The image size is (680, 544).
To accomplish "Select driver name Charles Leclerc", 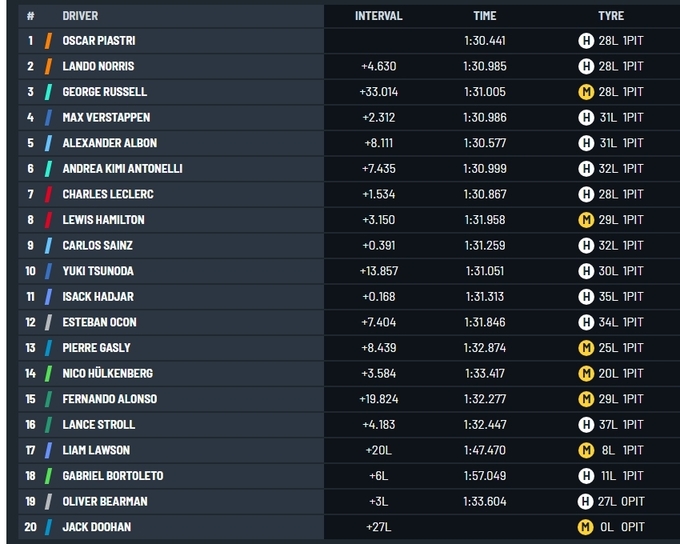I will [108, 195].
